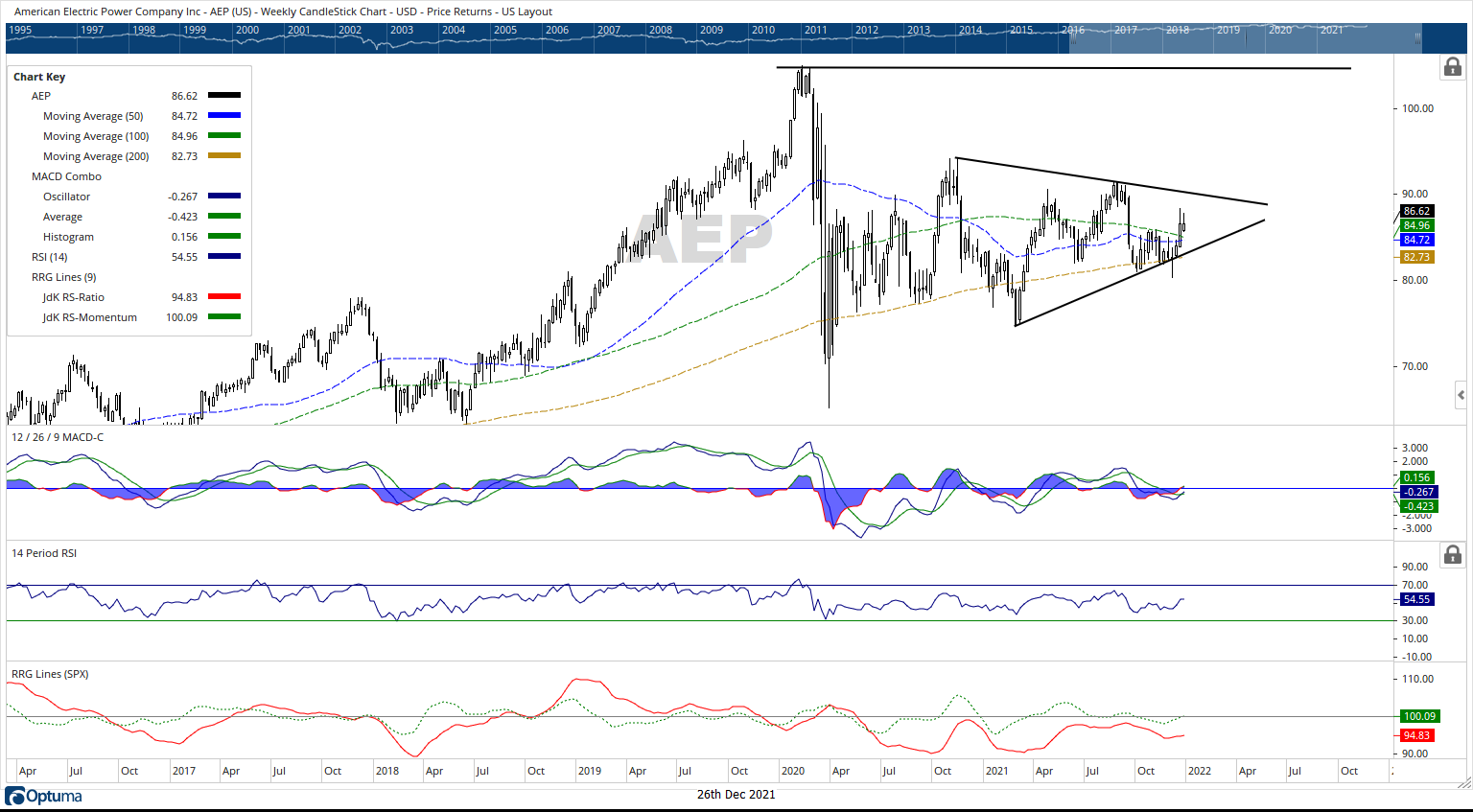Viewport: 1473px width, 812px height.
Task: Jump to 2014 in the overview timeline
Action: [970, 30]
